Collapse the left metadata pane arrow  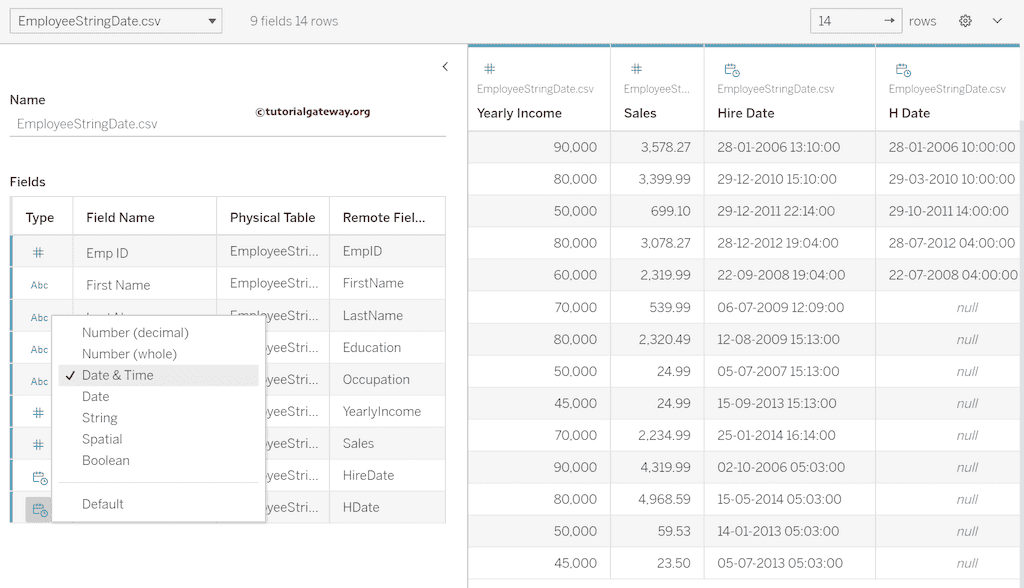[445, 67]
